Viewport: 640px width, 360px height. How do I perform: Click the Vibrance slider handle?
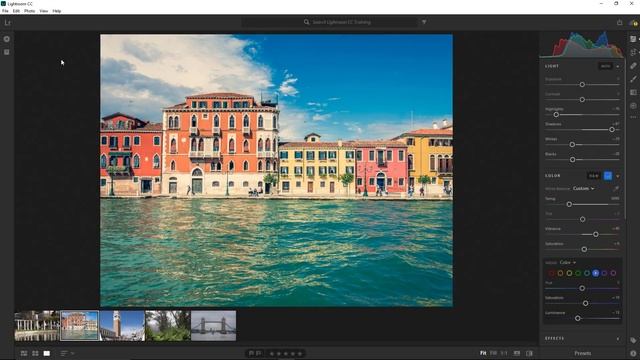click(596, 234)
